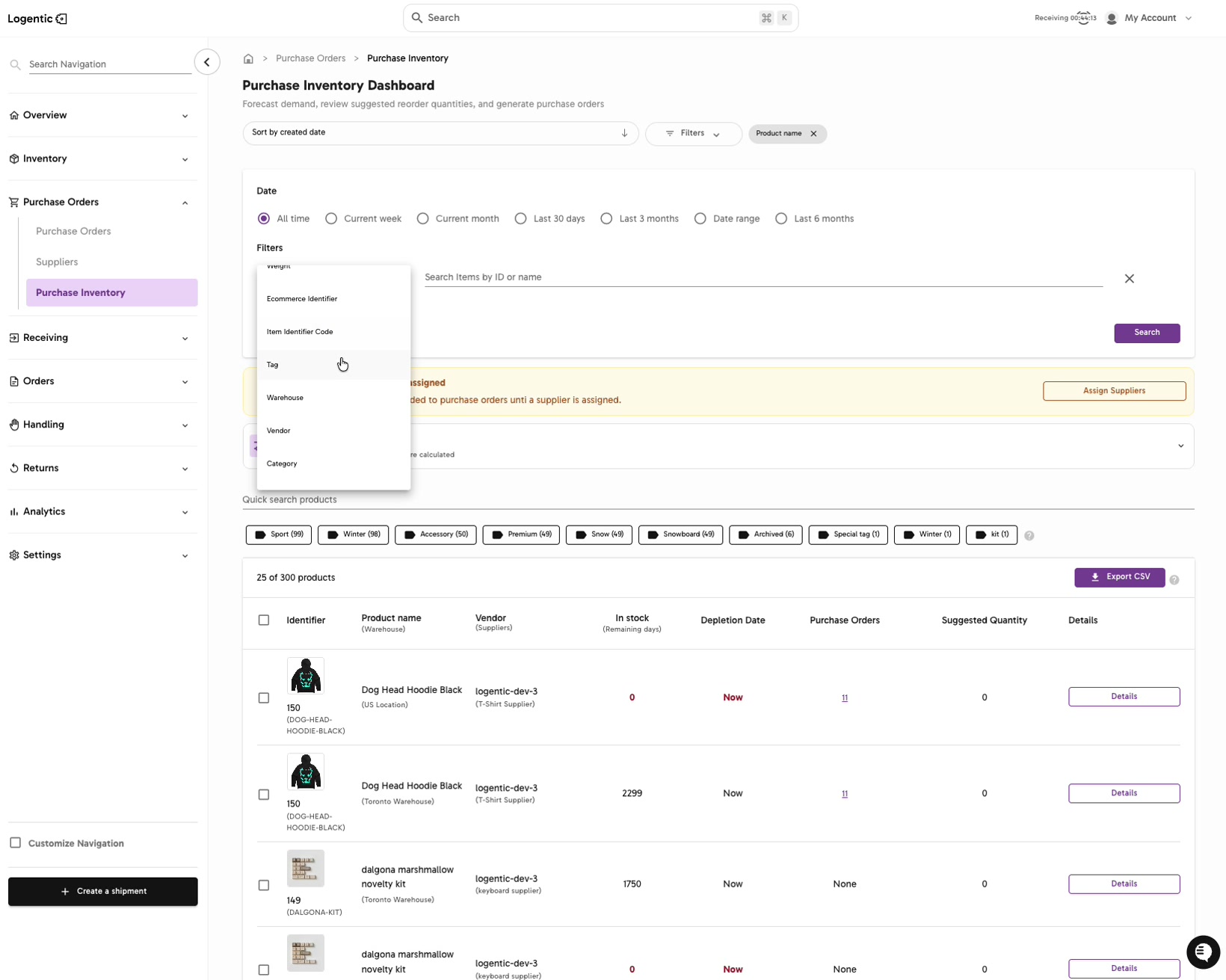This screenshot has width=1226, height=980.
Task: Click the Purchase Orders breadcrumb link
Action: [311, 58]
